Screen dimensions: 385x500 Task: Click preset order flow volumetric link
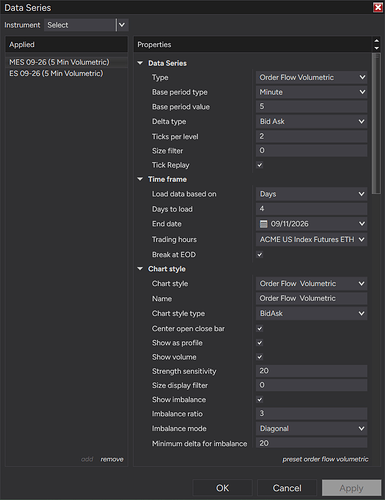click(x=325, y=459)
